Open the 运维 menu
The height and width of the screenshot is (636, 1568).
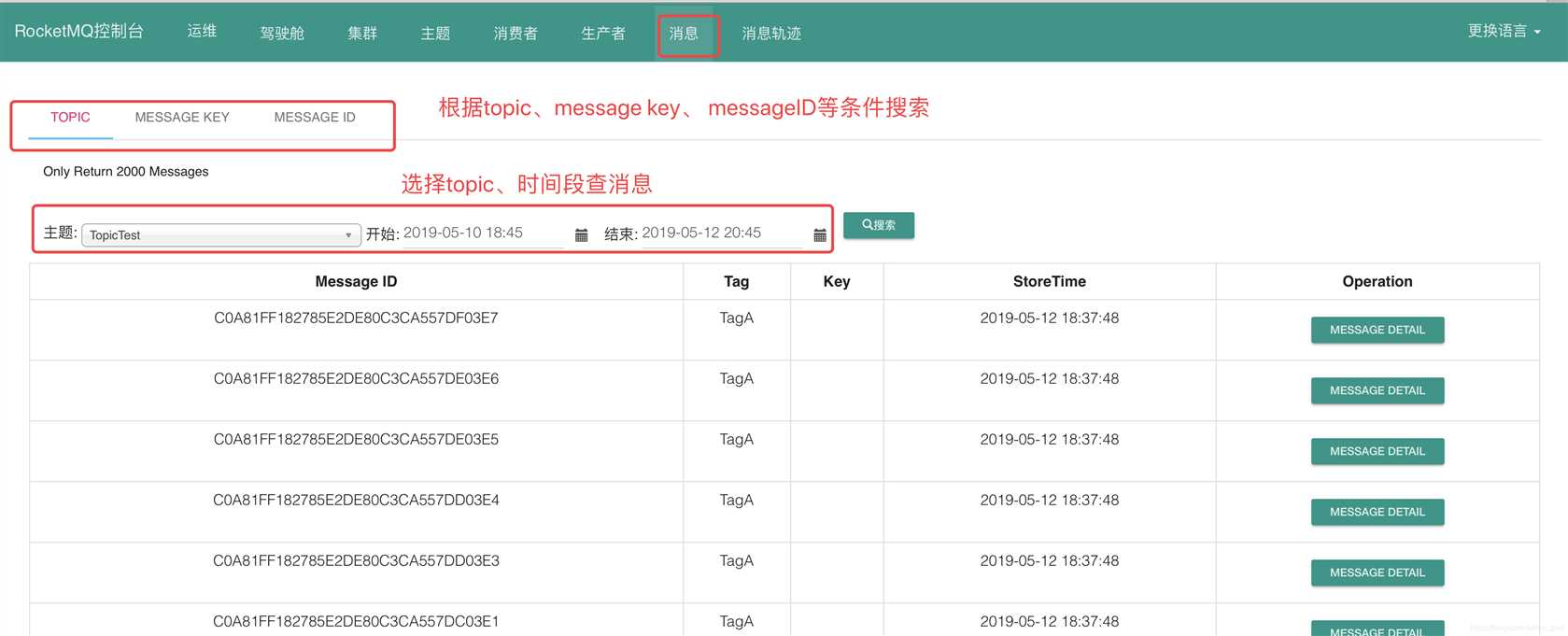[202, 31]
